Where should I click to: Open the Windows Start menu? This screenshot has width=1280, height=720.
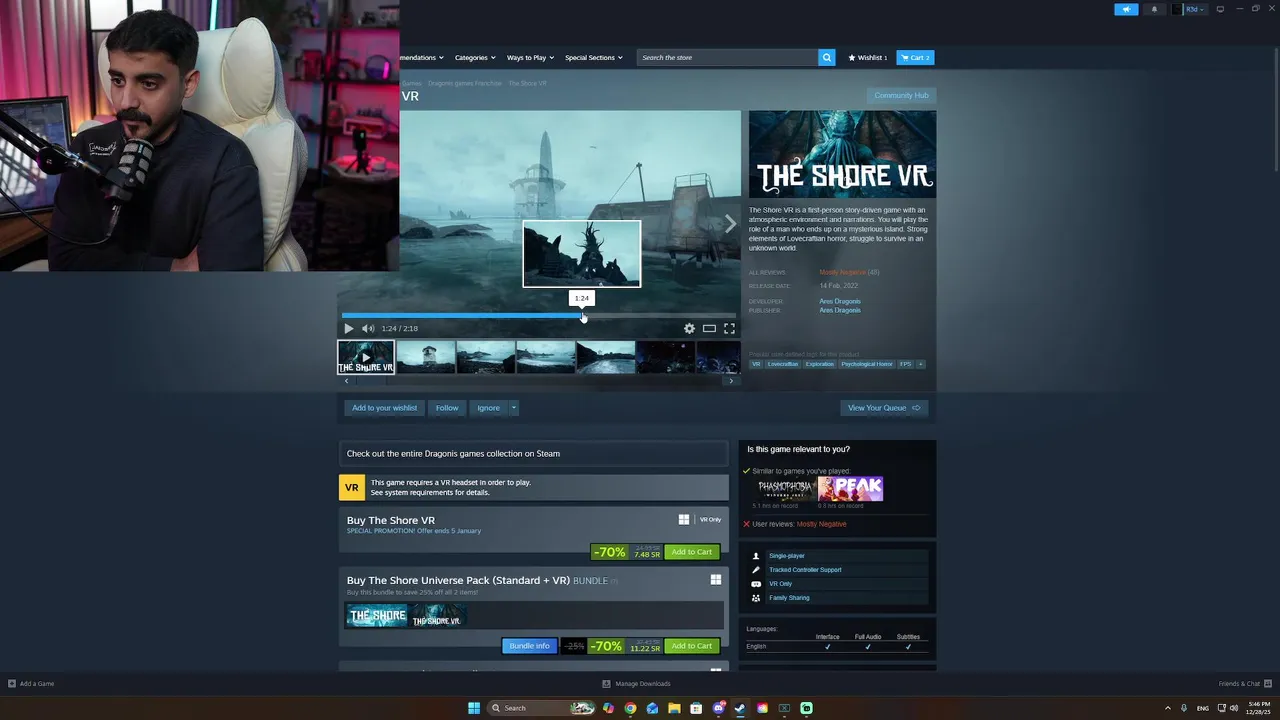474,708
